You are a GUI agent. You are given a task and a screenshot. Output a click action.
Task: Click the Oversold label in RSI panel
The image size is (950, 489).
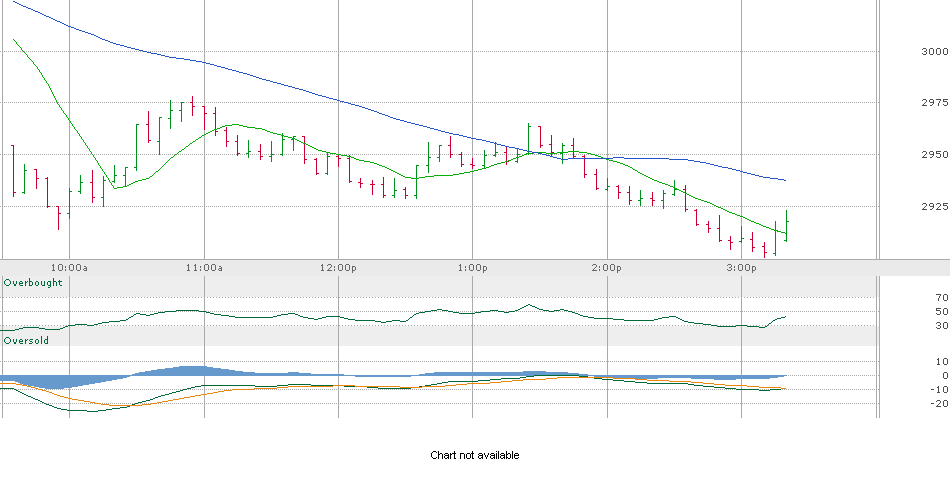pyautogui.click(x=26, y=341)
